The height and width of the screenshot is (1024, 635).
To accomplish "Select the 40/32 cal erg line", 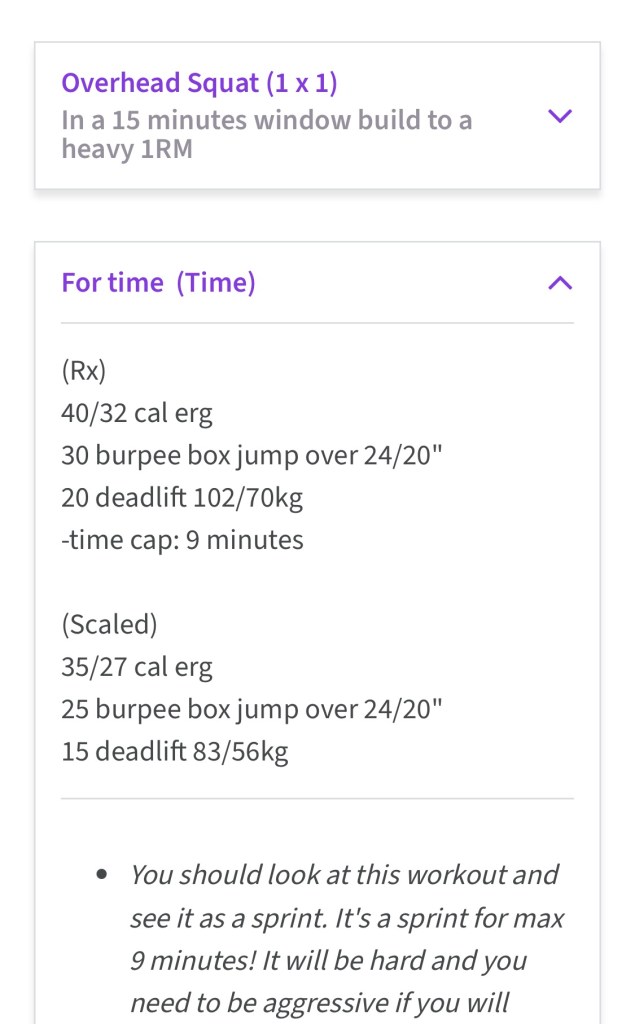I will tap(137, 413).
